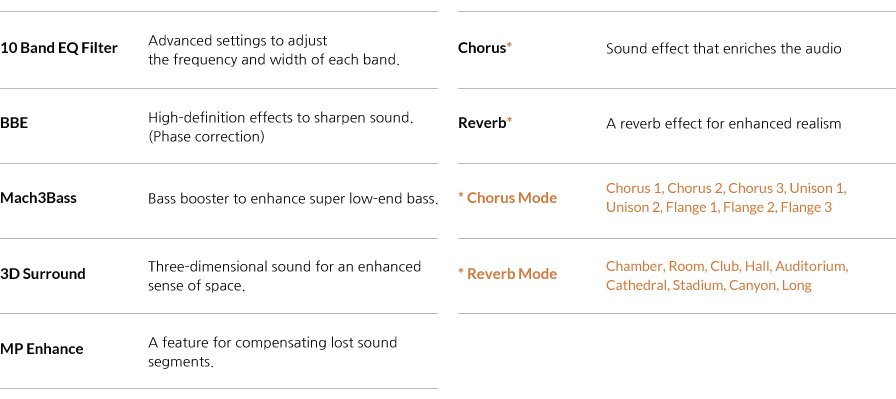Viewport: 896px width, 399px height.
Task: Click the Unison 2, Flange 1 line
Action: [719, 207]
